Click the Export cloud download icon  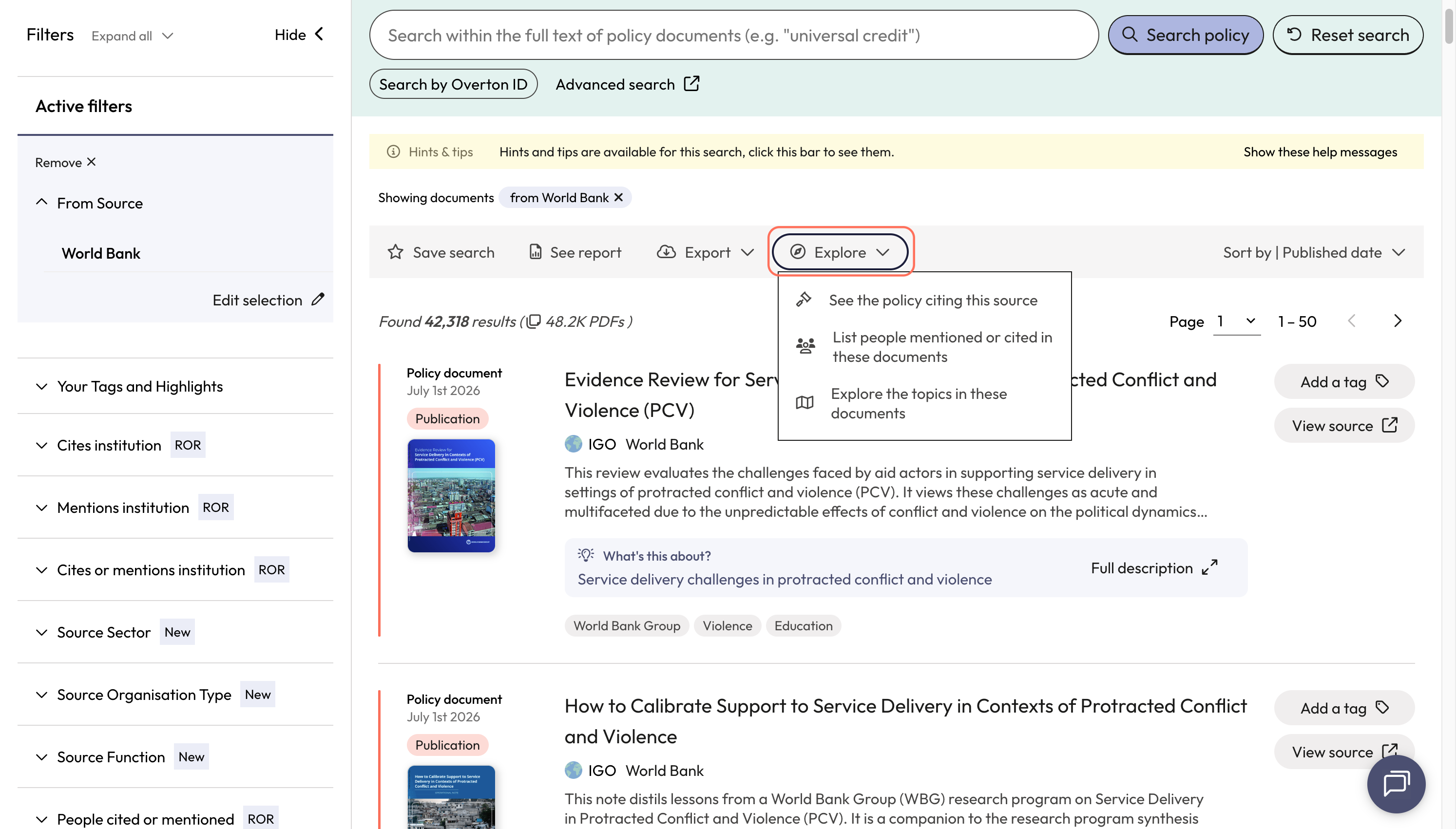666,252
